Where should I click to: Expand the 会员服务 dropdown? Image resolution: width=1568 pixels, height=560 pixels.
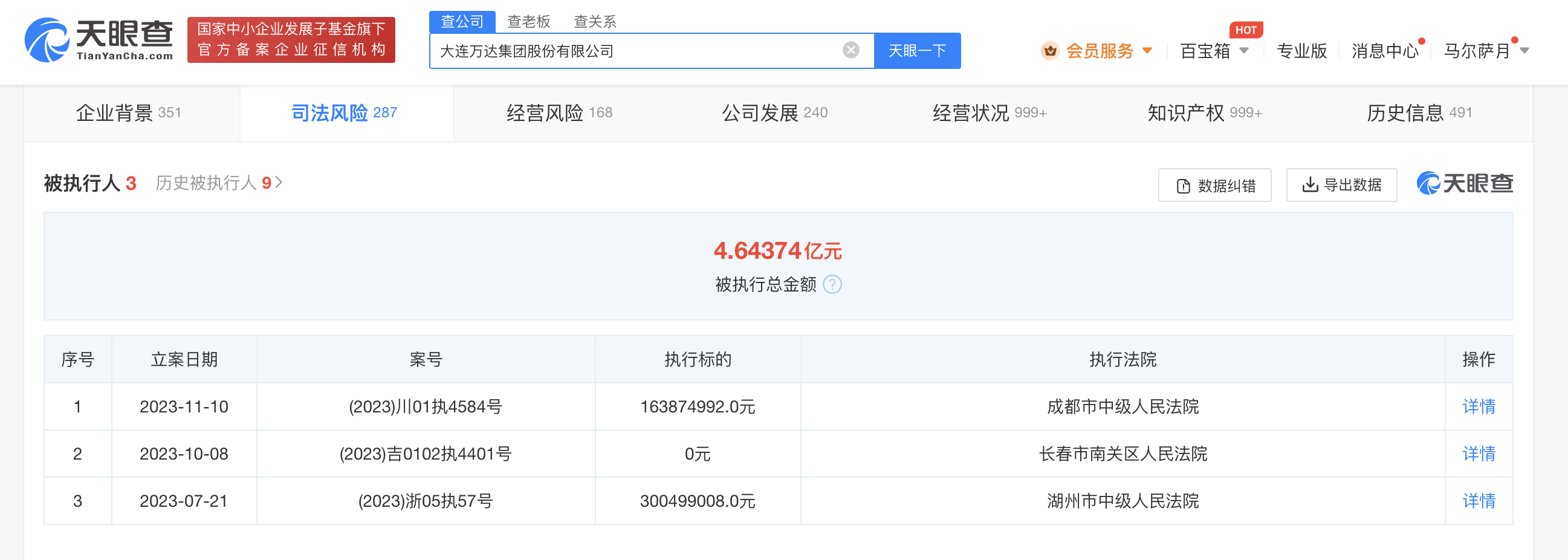(1147, 51)
